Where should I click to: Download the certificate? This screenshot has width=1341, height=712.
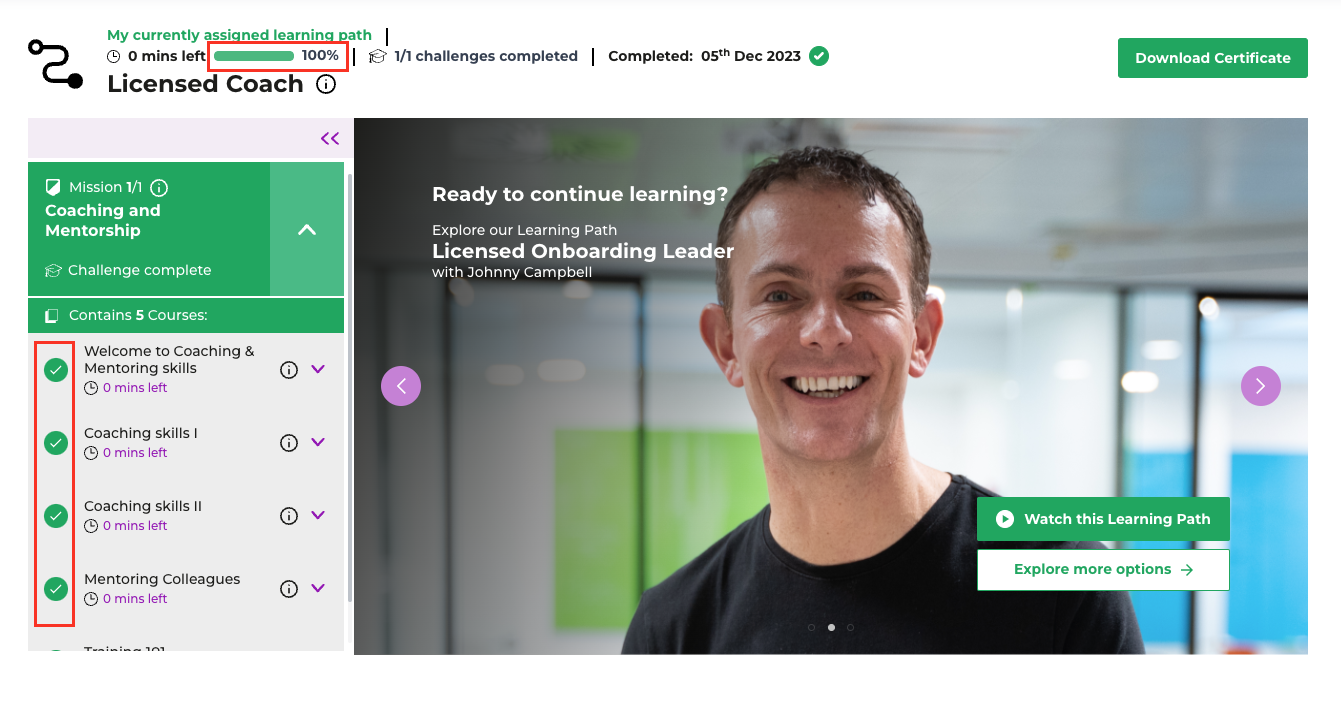[x=1213, y=58]
